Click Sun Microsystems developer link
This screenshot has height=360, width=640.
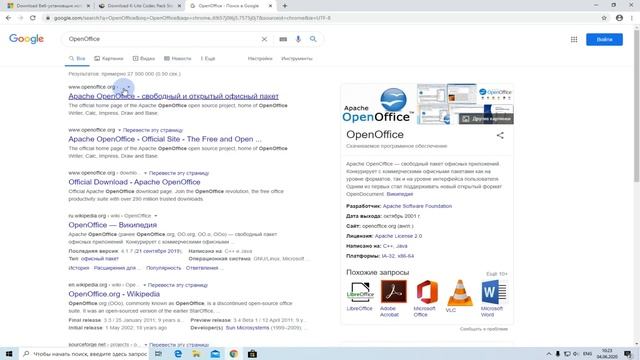[247, 328]
